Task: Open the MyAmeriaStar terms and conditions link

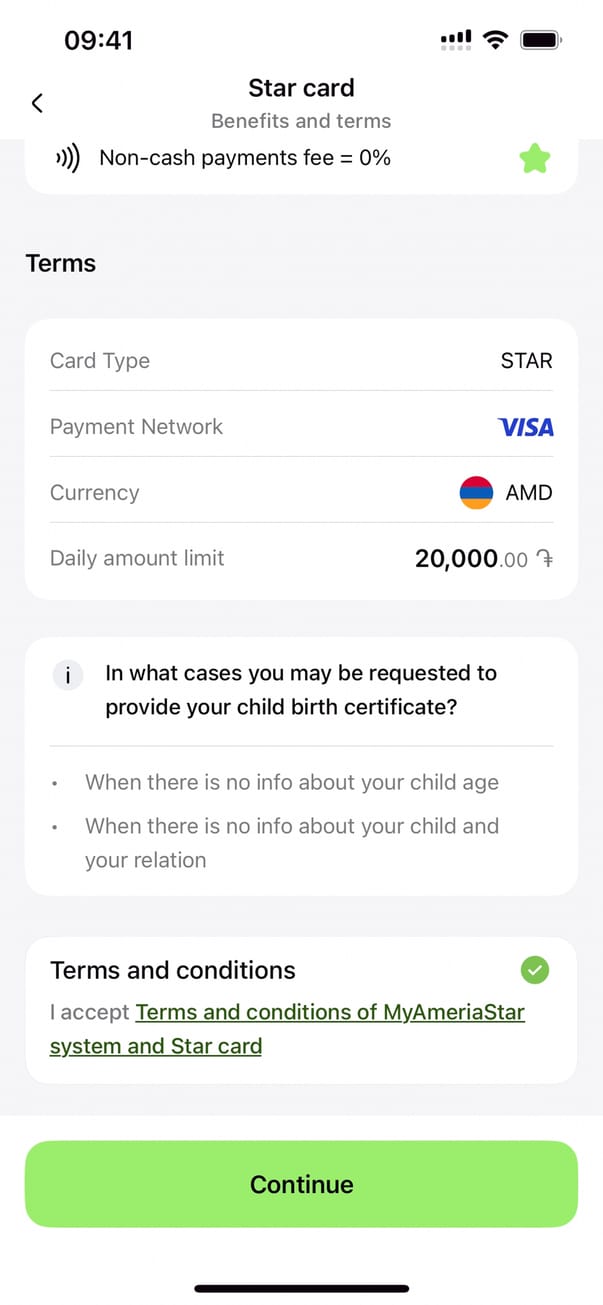Action: pos(329,1012)
